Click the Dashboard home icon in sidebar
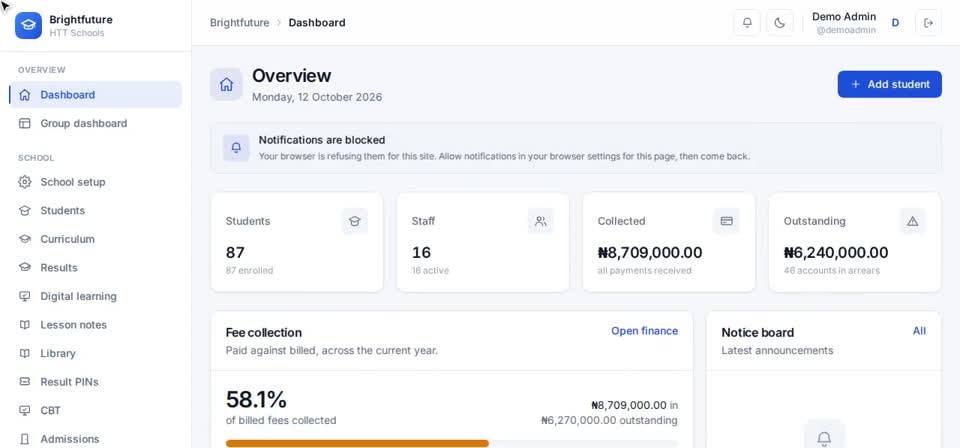This screenshot has width=960, height=448. (x=24, y=95)
